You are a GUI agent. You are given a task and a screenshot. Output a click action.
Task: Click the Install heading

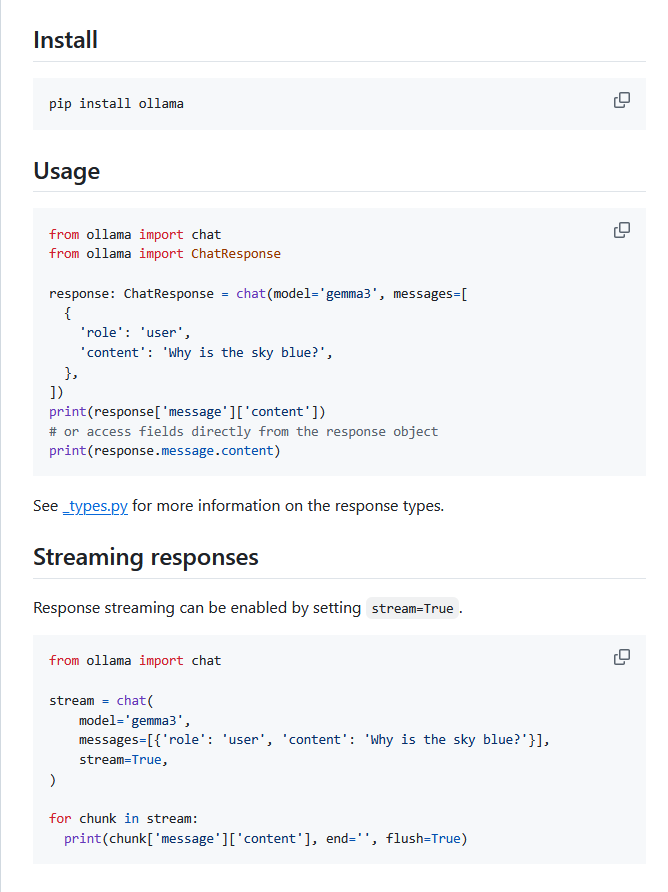pyautogui.click(x=66, y=40)
